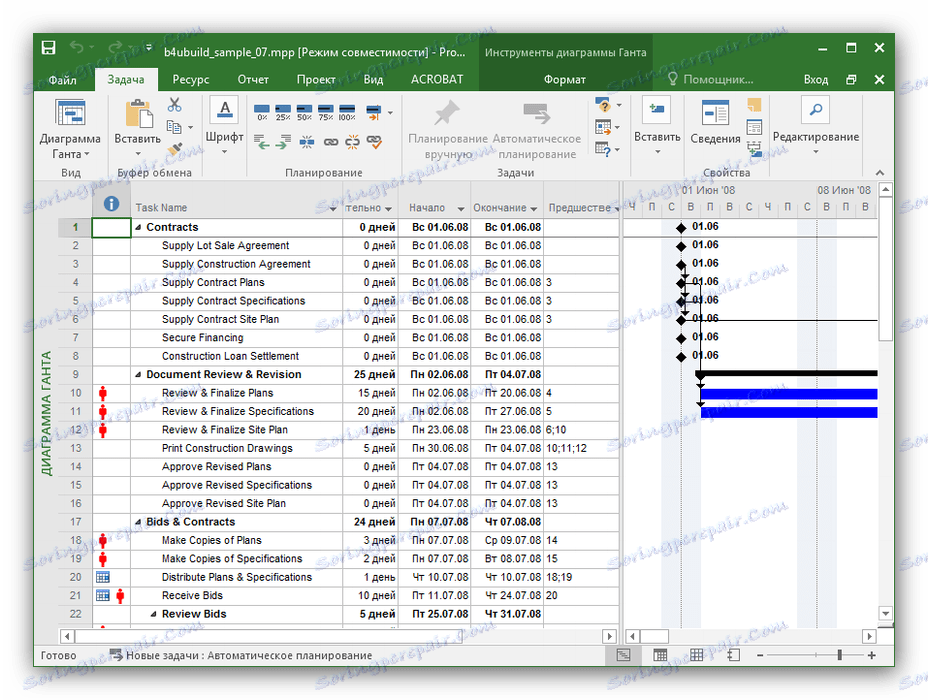Click the Details form icon
The height and width of the screenshot is (700, 928).
click(x=754, y=127)
